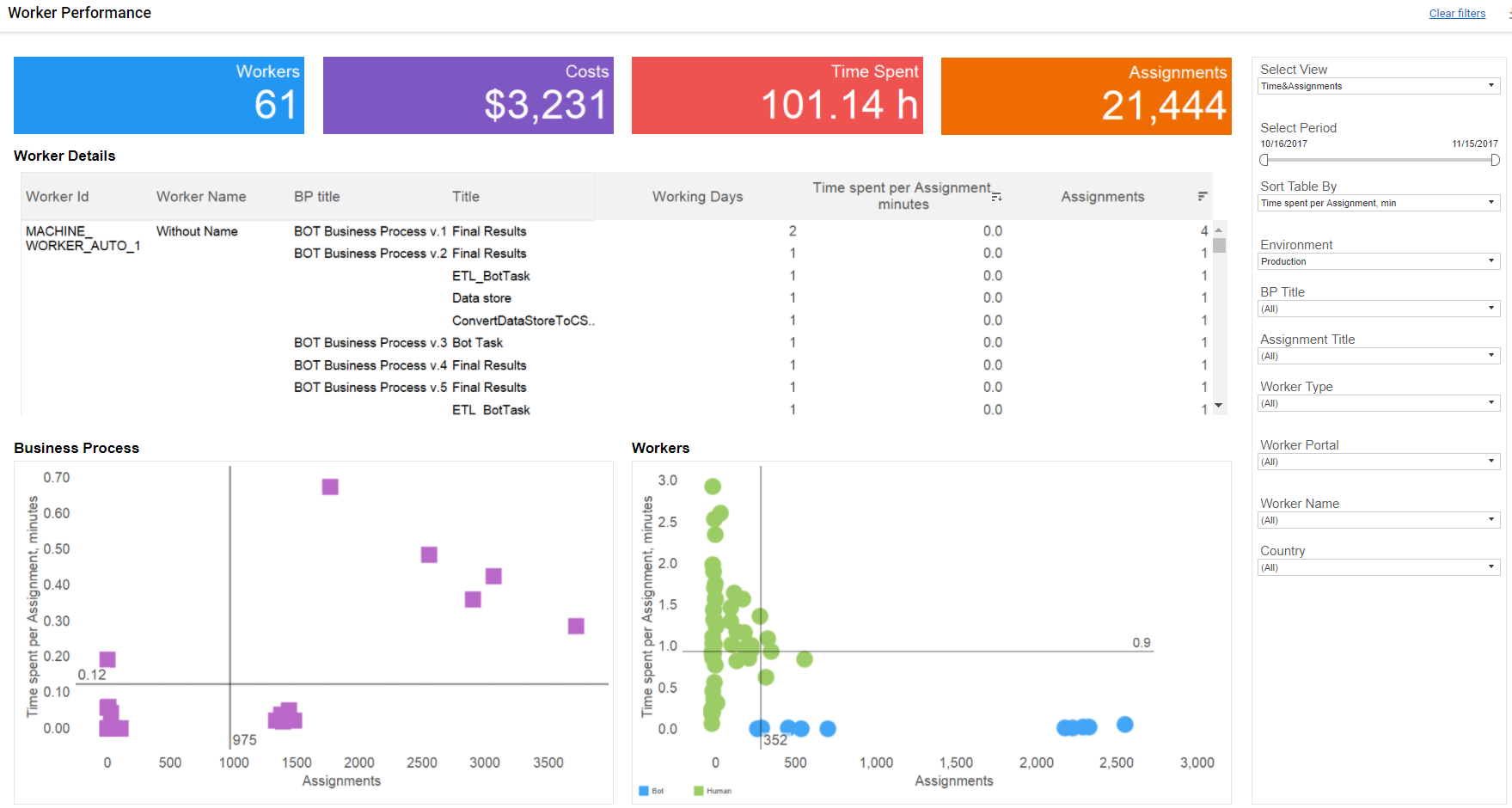Screen dimensions: 1512x808
Task: Click the Workers 61 summary tile
Action: tap(159, 95)
